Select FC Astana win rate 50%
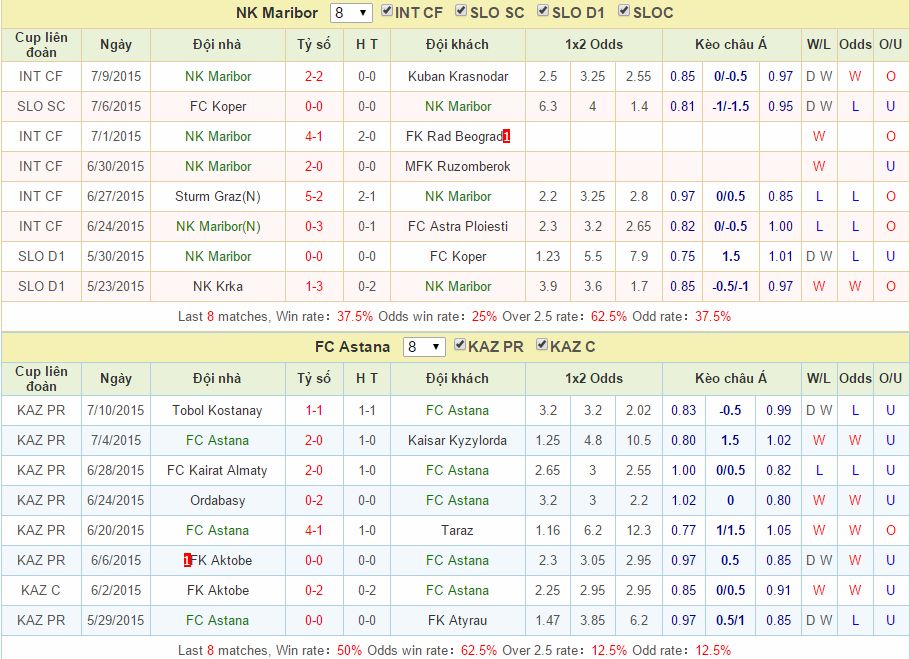Screen dimensions: 910x659 [x=349, y=651]
